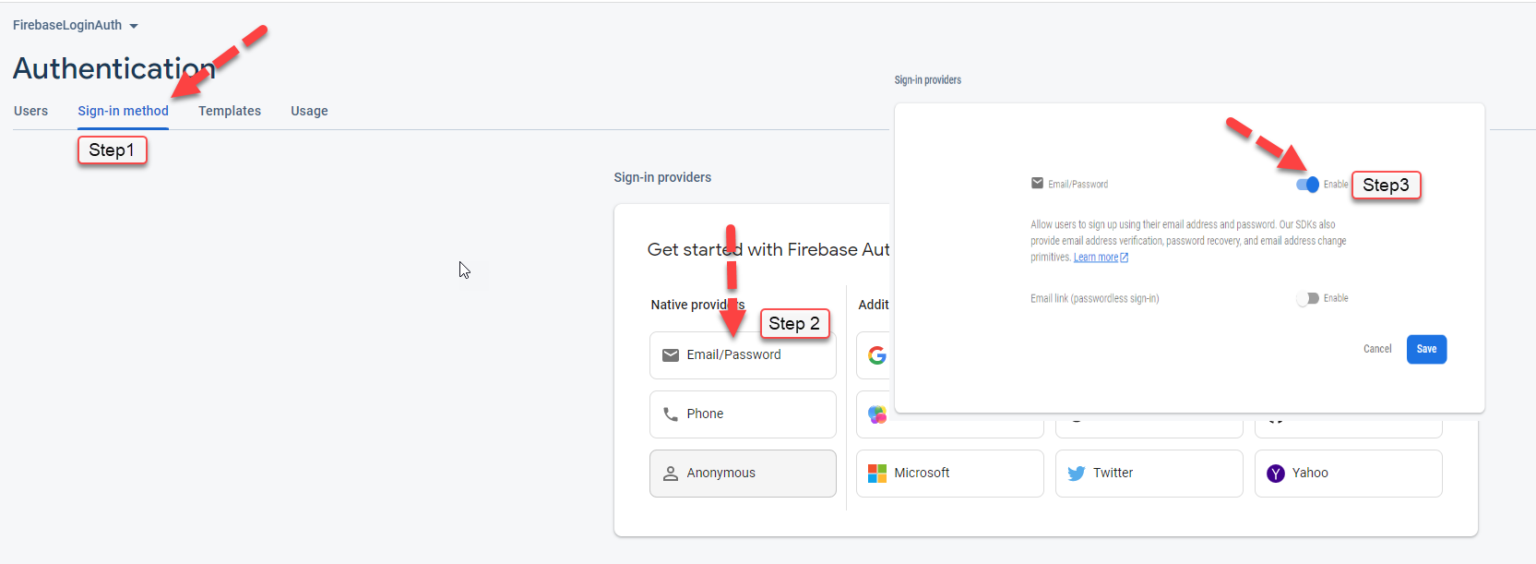Open the Sign-in method tab
Image resolution: width=1536 pixels, height=564 pixels.
click(x=123, y=111)
